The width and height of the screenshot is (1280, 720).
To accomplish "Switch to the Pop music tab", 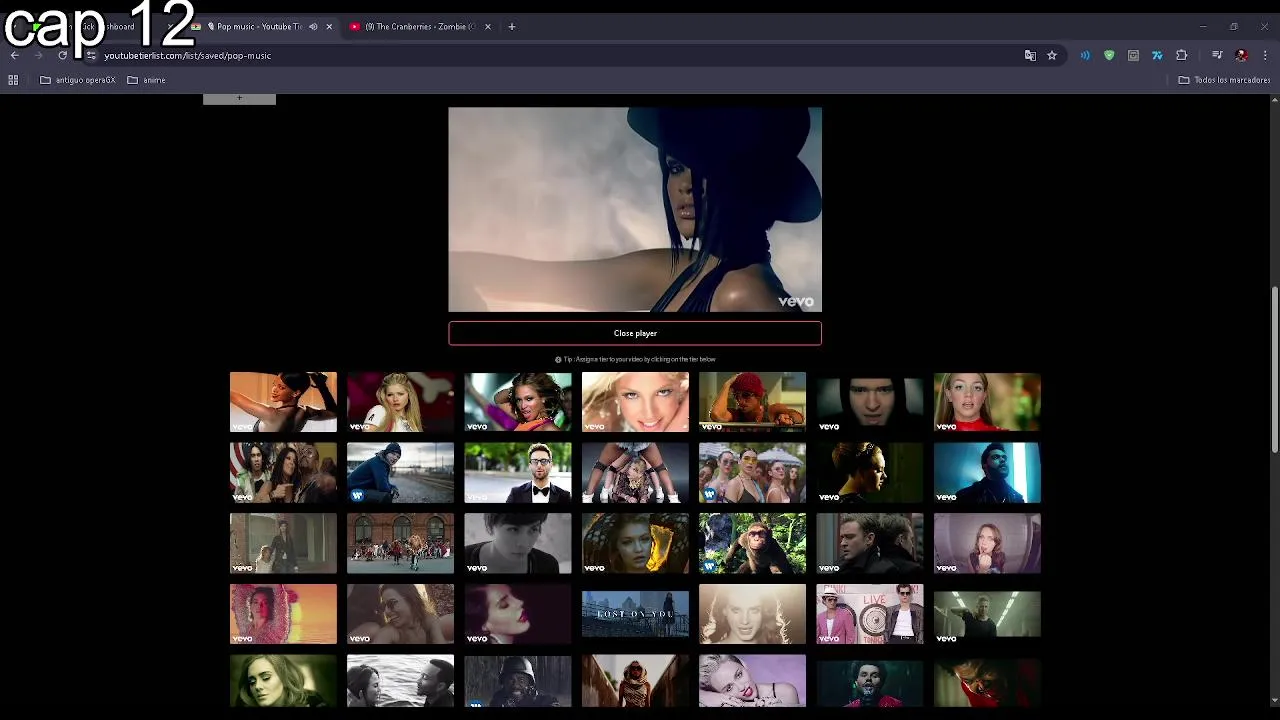I will 258,27.
